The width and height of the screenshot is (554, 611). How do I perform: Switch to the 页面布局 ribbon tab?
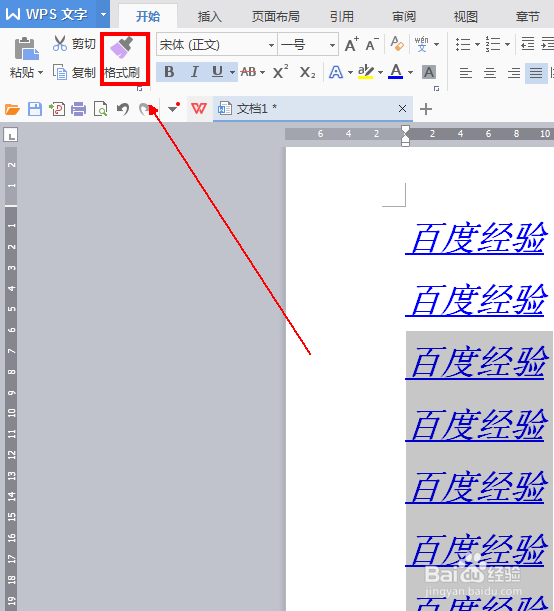pyautogui.click(x=276, y=16)
